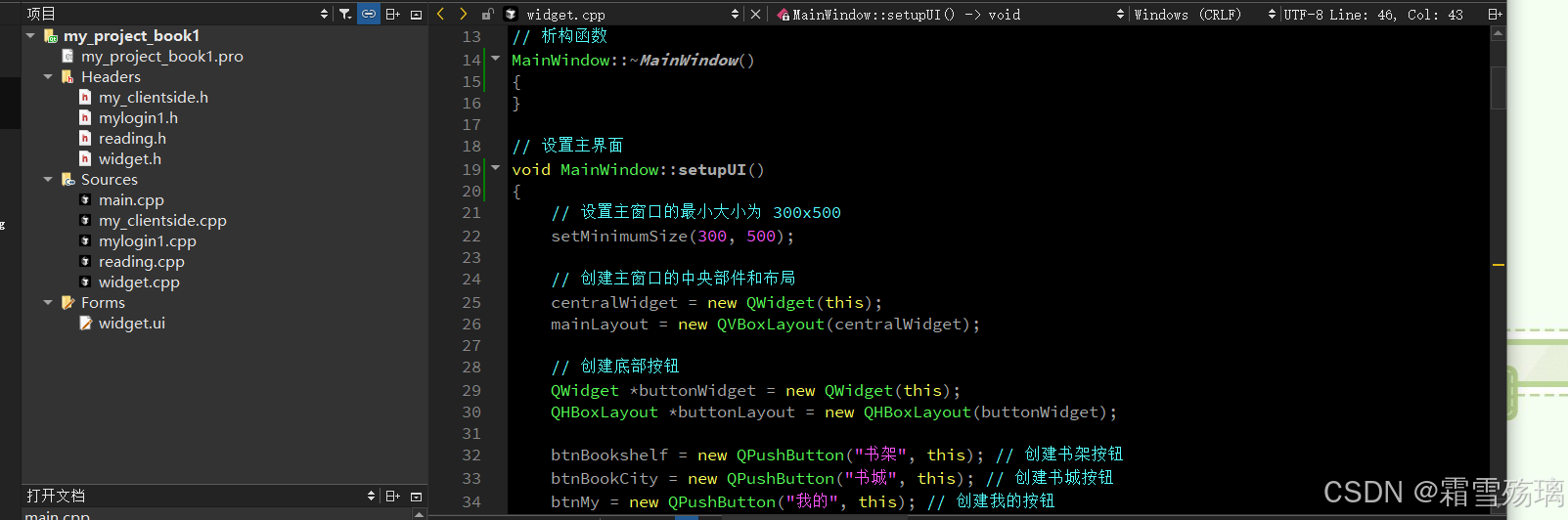This screenshot has width=1568, height=520.
Task: Toggle synchronize with editor link icon
Action: pyautogui.click(x=369, y=14)
